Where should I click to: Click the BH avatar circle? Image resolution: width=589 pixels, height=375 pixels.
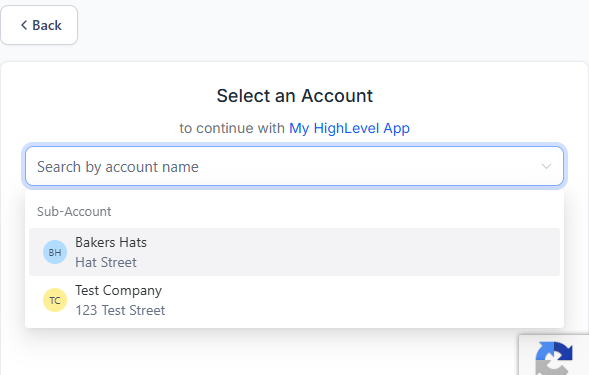pyautogui.click(x=55, y=252)
